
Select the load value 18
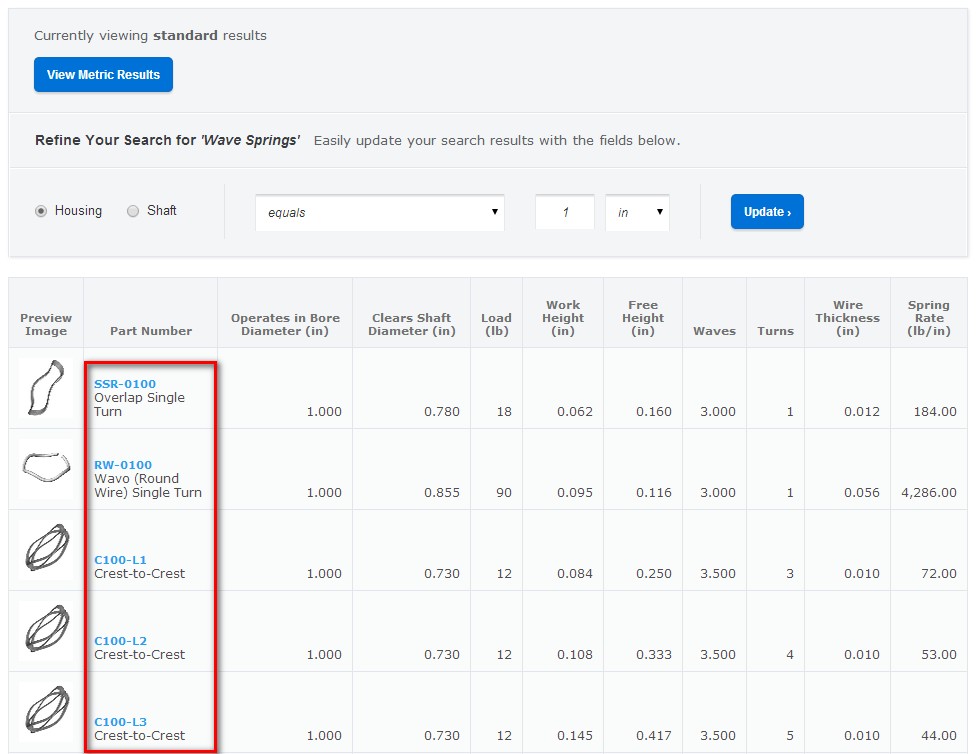pos(504,411)
